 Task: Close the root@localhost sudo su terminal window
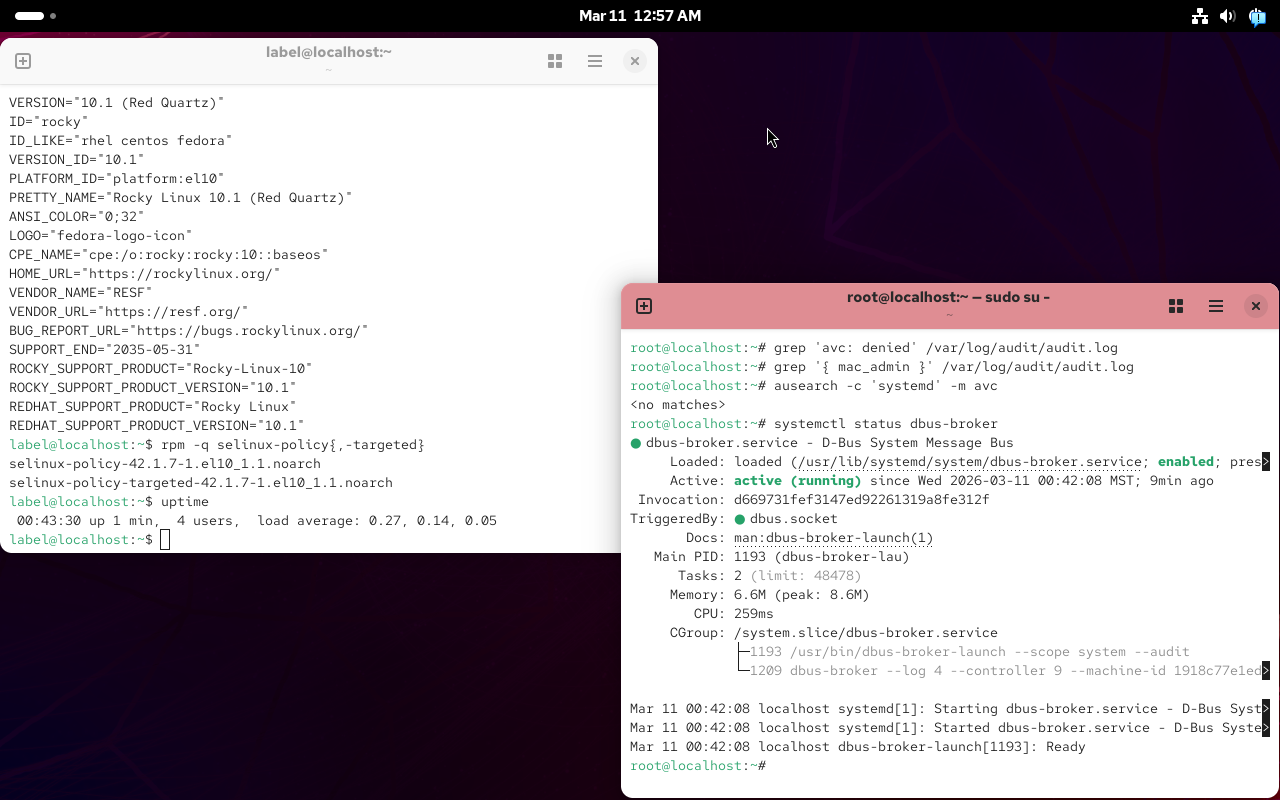(x=1256, y=306)
